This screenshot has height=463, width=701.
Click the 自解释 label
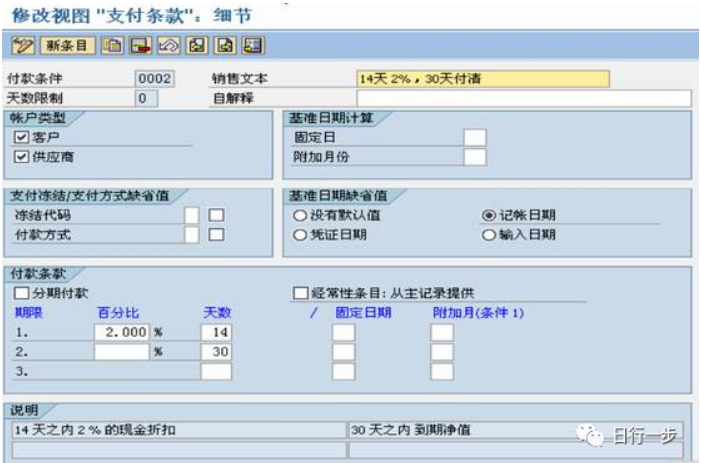coord(233,98)
